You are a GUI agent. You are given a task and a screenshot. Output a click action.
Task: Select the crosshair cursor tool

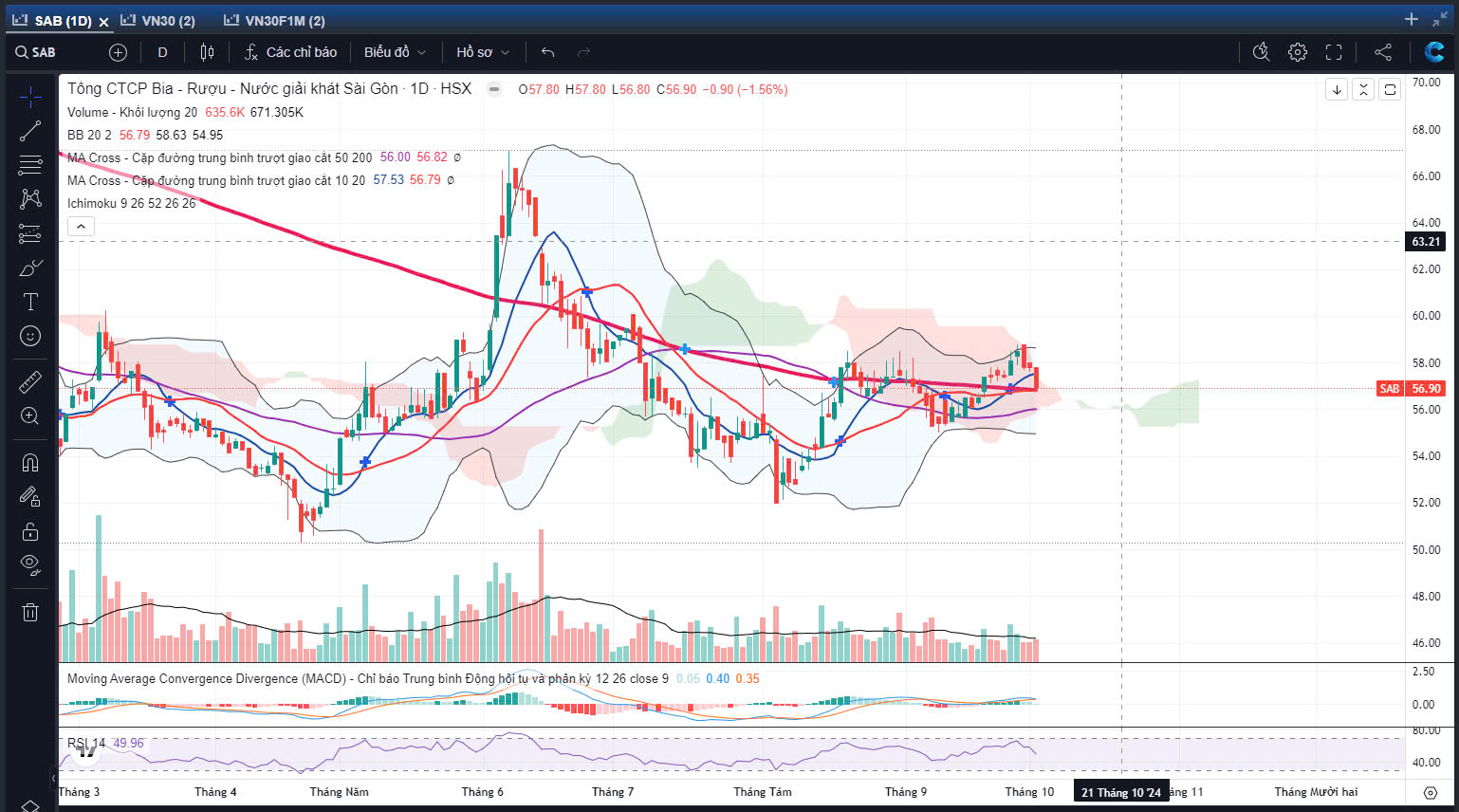pyautogui.click(x=30, y=97)
